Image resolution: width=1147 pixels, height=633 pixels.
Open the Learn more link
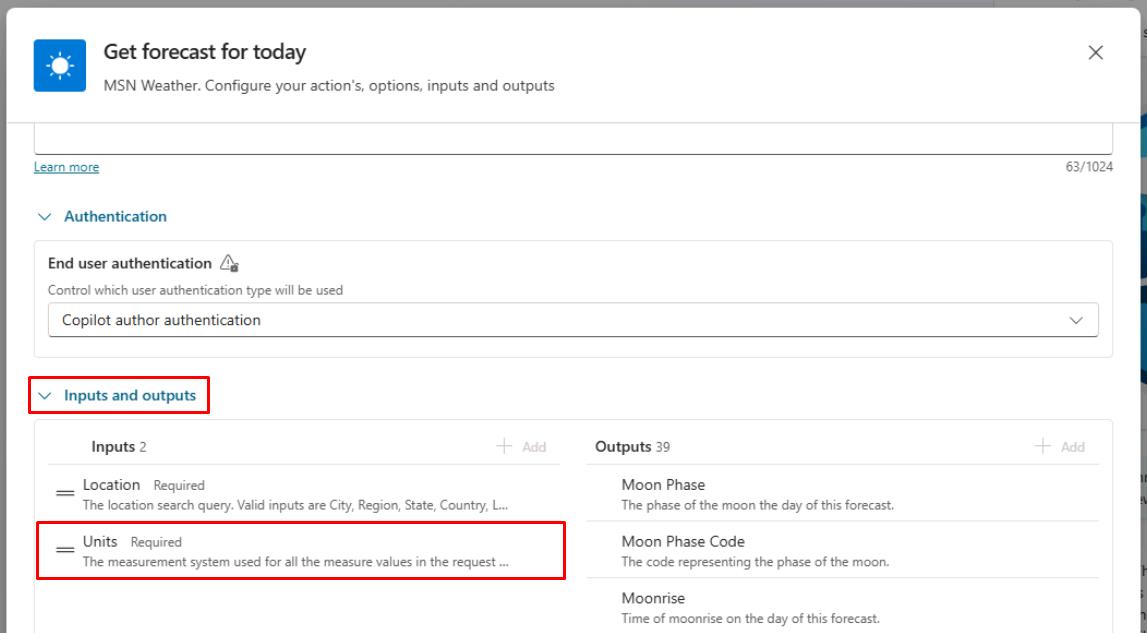click(x=66, y=166)
